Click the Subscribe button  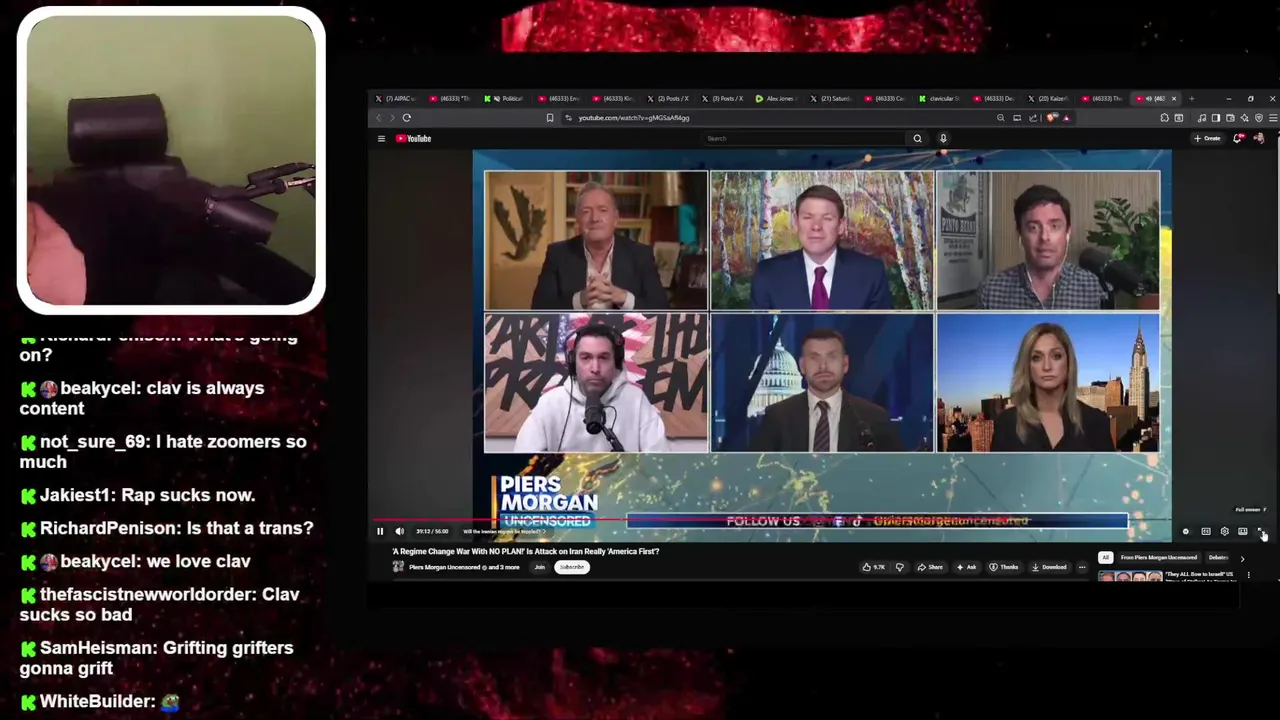572,567
